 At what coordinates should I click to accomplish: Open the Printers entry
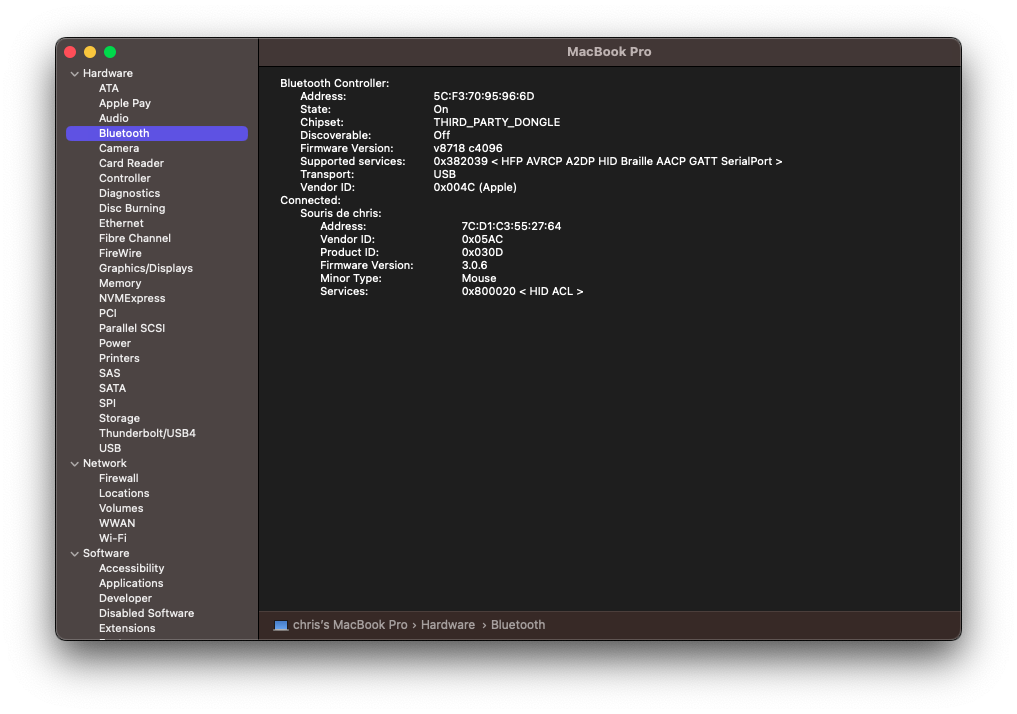pos(119,358)
